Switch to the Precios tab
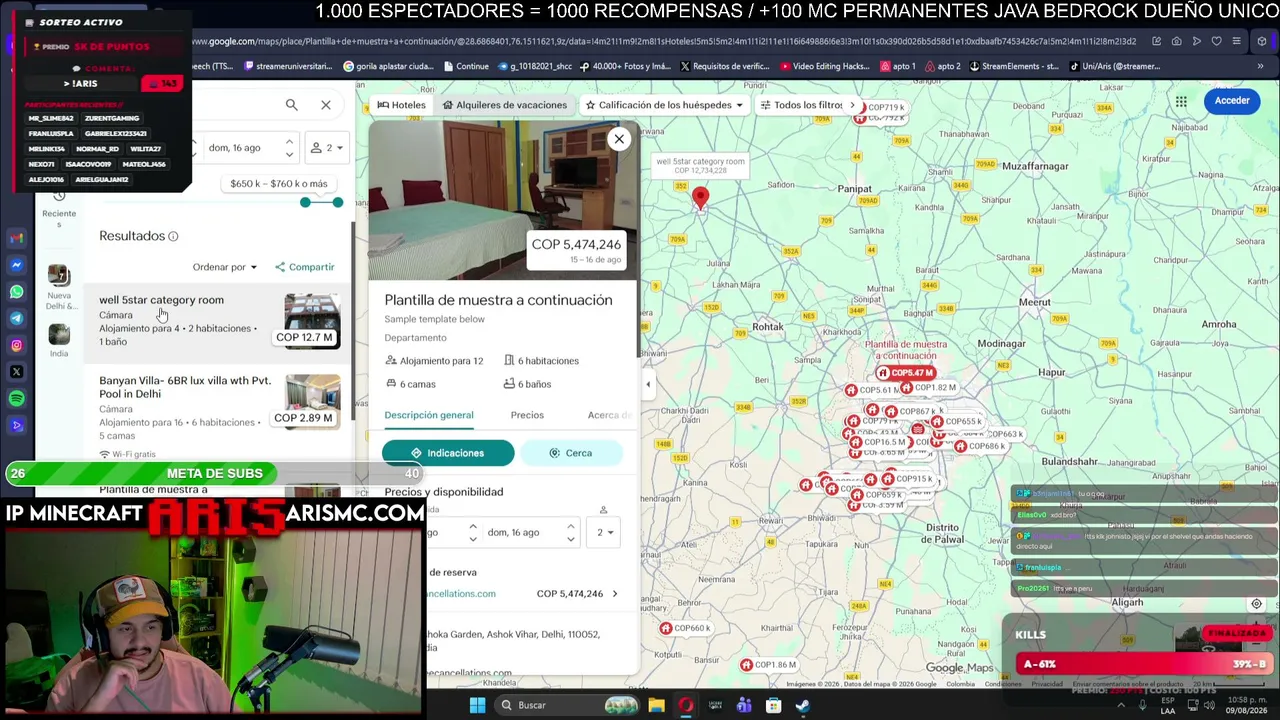 (527, 415)
